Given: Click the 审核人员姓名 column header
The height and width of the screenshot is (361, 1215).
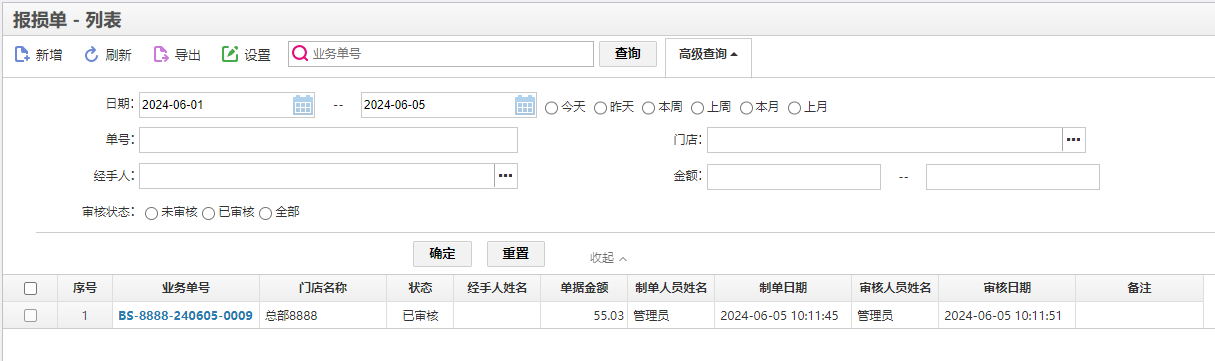Looking at the screenshot, I should click(895, 288).
